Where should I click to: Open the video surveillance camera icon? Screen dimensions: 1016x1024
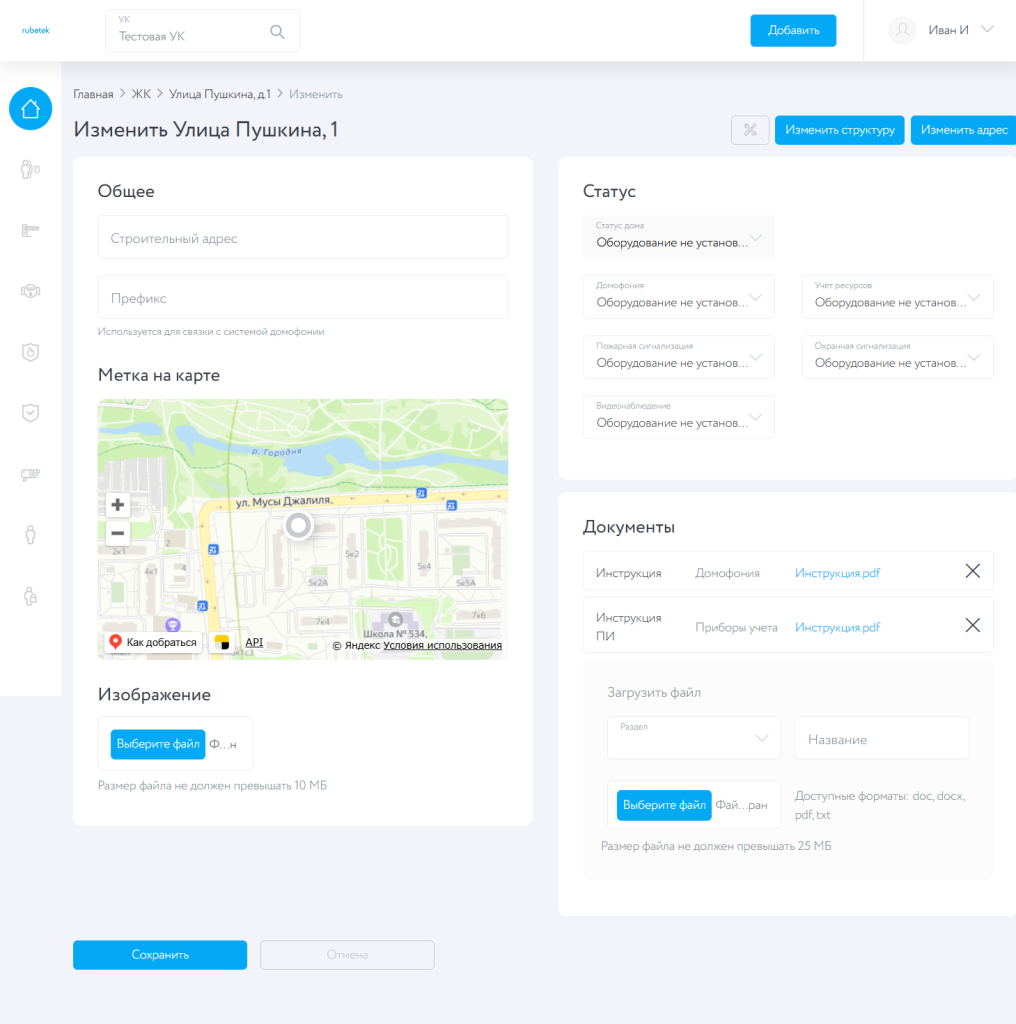coord(30,474)
